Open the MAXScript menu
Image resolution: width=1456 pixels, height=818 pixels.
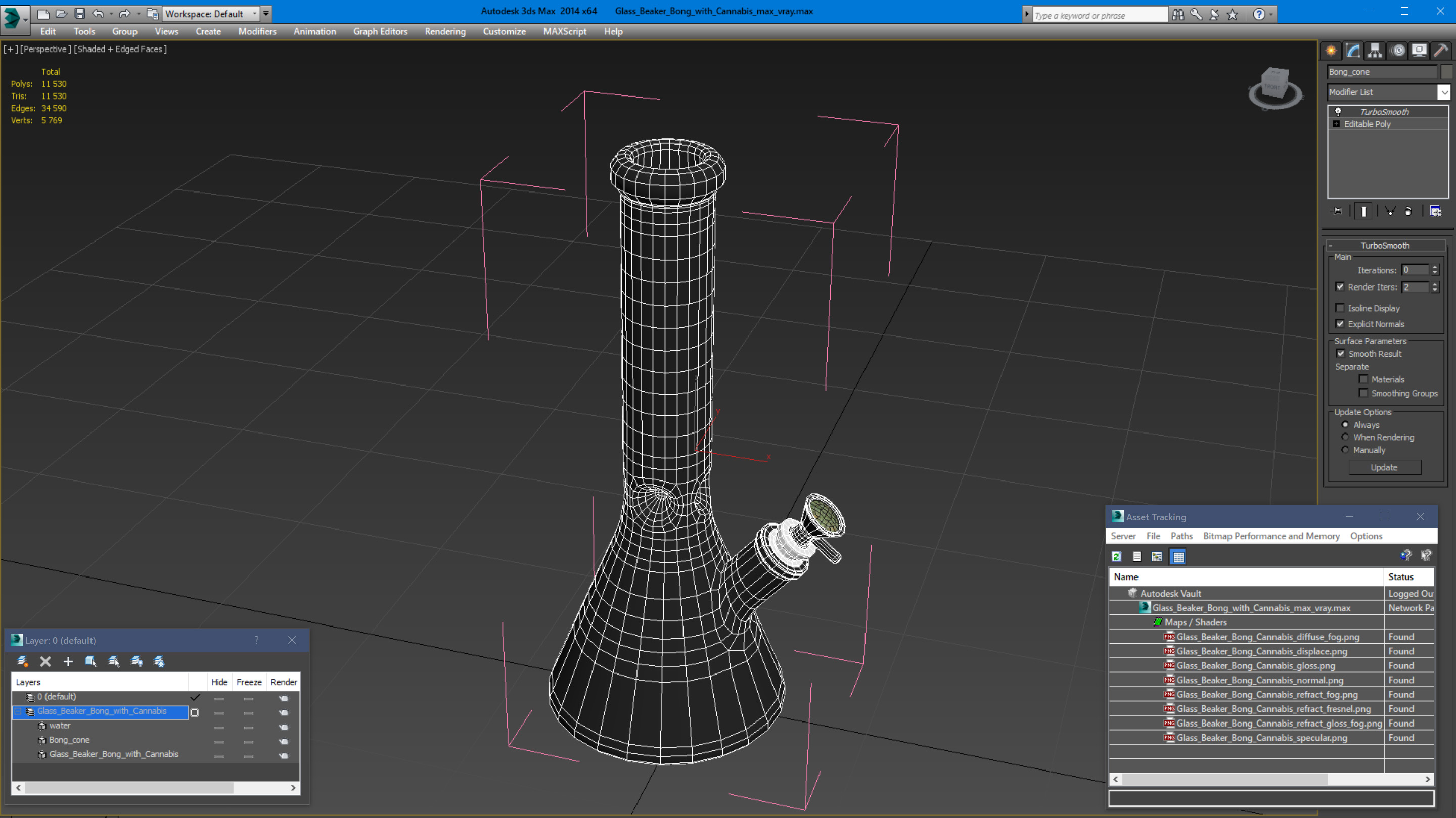564,32
